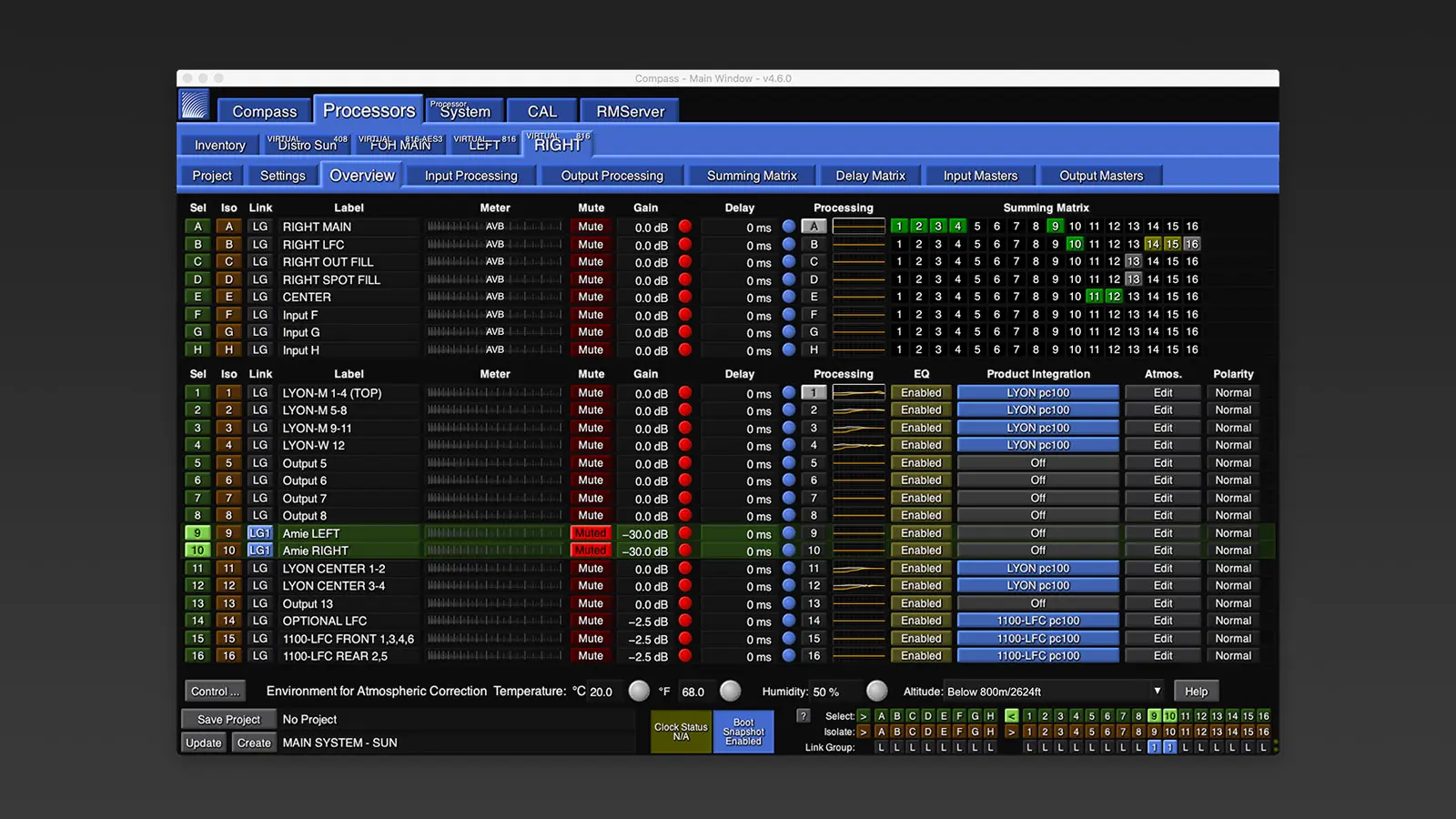This screenshot has height=819, width=1456.
Task: Click the blue delay indicator for input A
Action: pyautogui.click(x=788, y=227)
